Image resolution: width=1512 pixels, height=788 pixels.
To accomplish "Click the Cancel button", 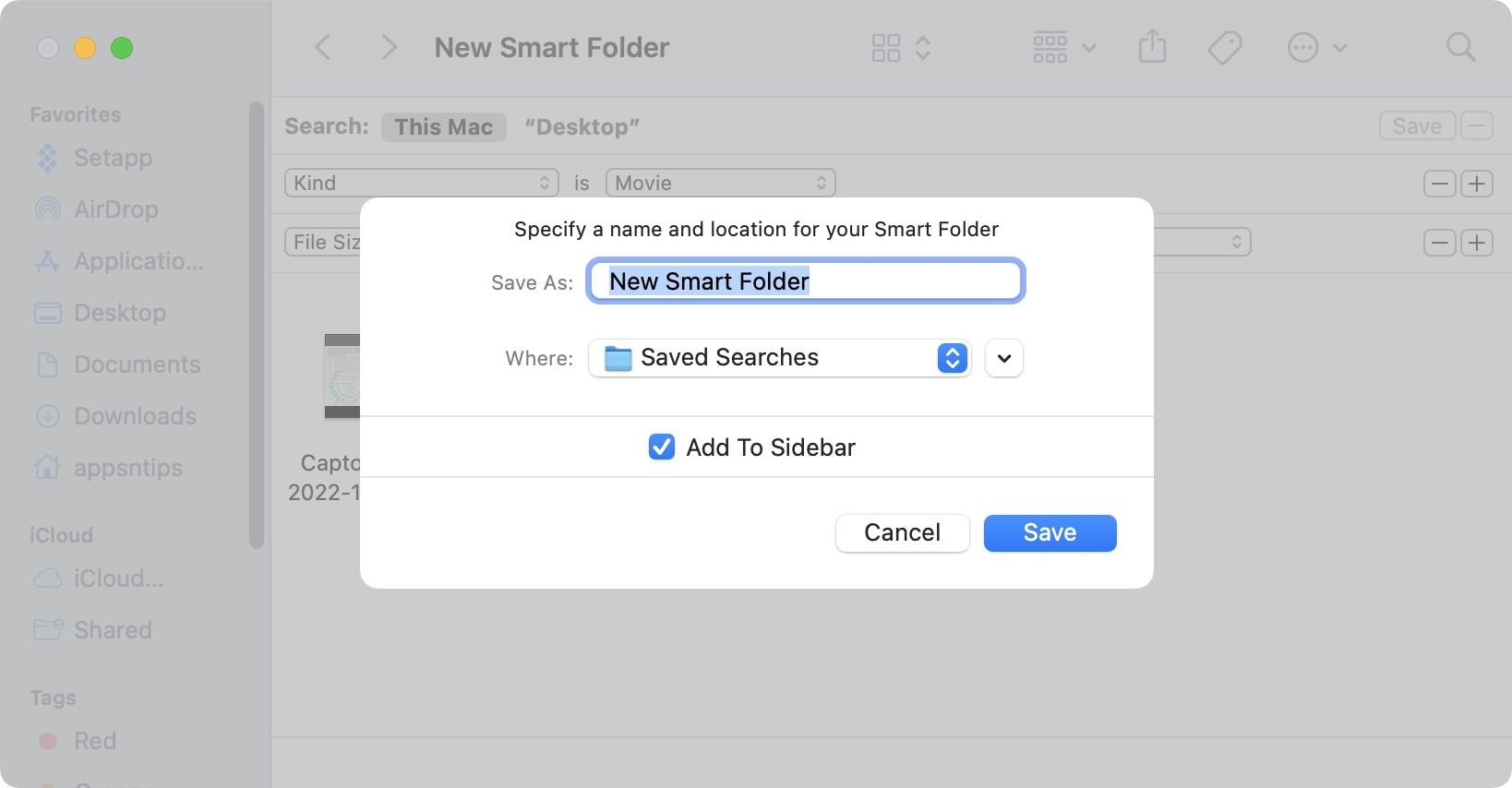I will (x=902, y=533).
